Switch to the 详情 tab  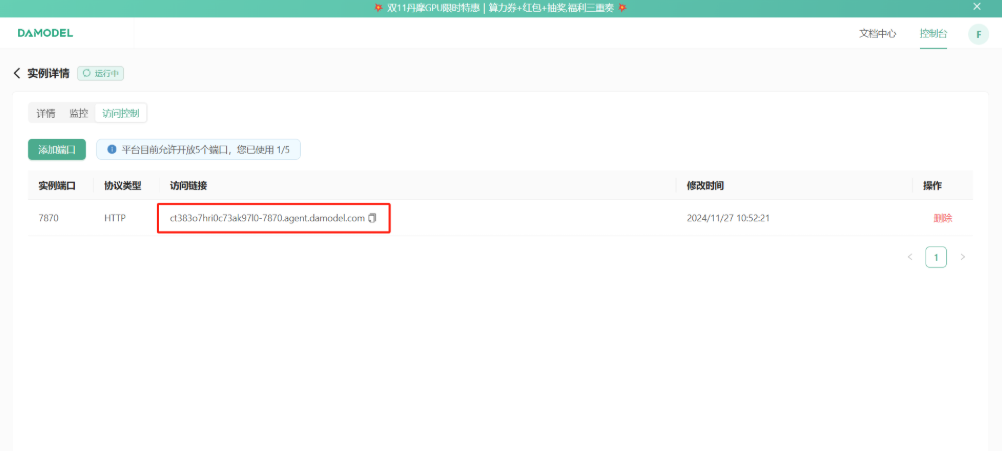(x=46, y=113)
